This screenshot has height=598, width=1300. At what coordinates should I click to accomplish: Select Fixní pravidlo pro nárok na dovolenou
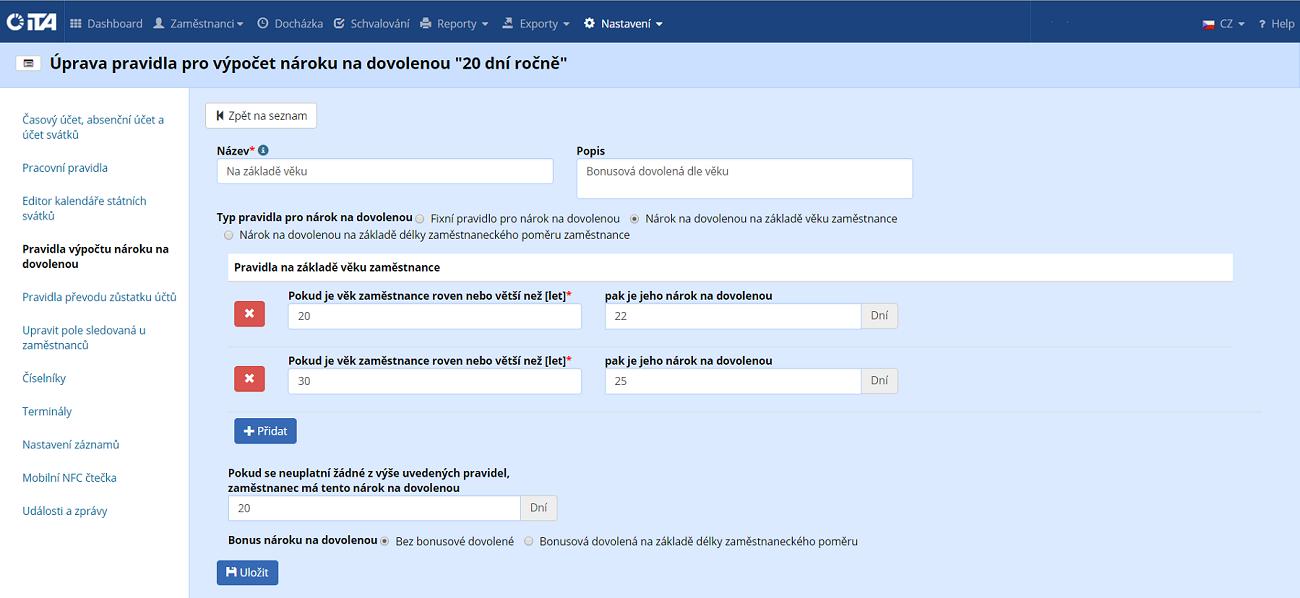(420, 218)
